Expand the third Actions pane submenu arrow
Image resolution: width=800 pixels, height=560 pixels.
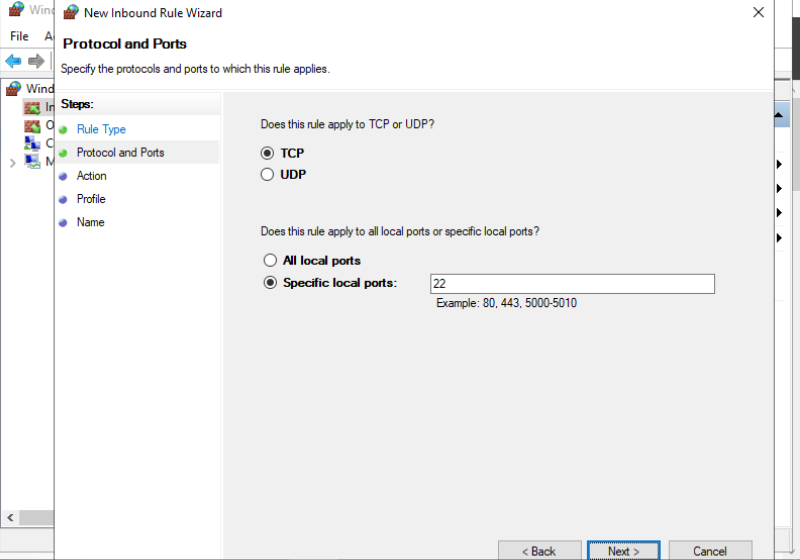(779, 212)
